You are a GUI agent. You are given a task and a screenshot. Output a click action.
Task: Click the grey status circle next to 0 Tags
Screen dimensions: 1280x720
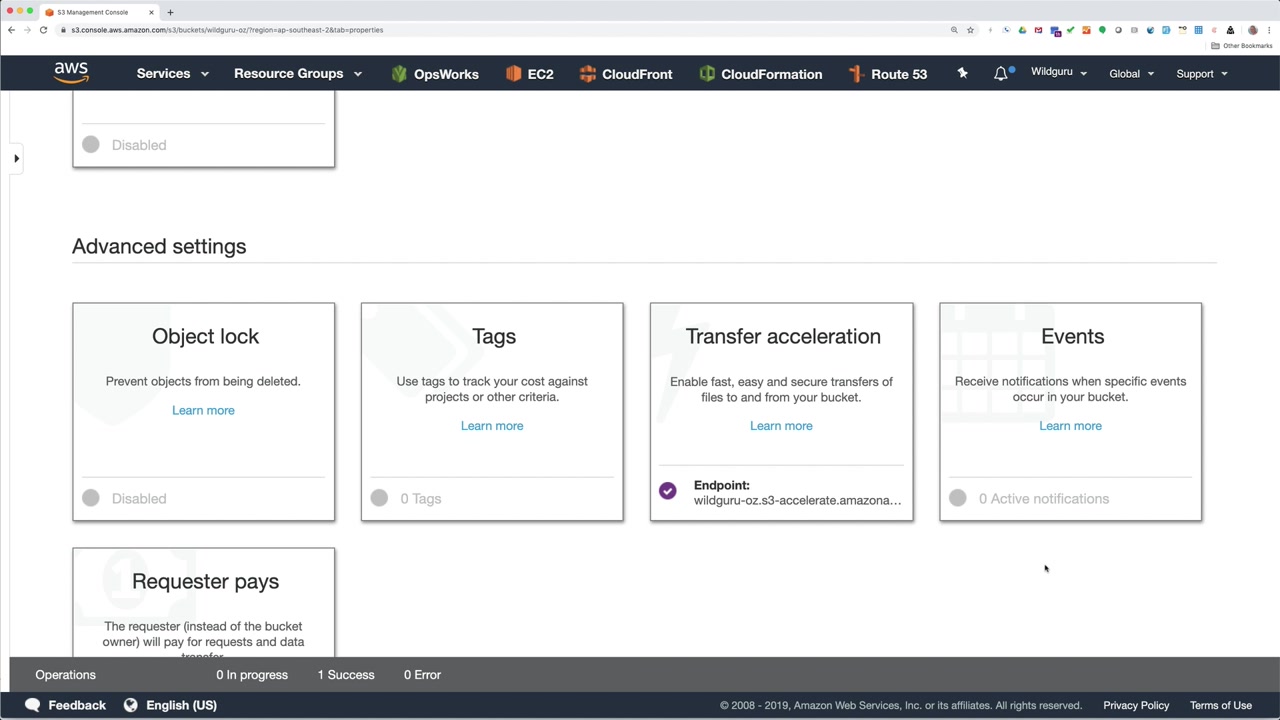point(379,498)
